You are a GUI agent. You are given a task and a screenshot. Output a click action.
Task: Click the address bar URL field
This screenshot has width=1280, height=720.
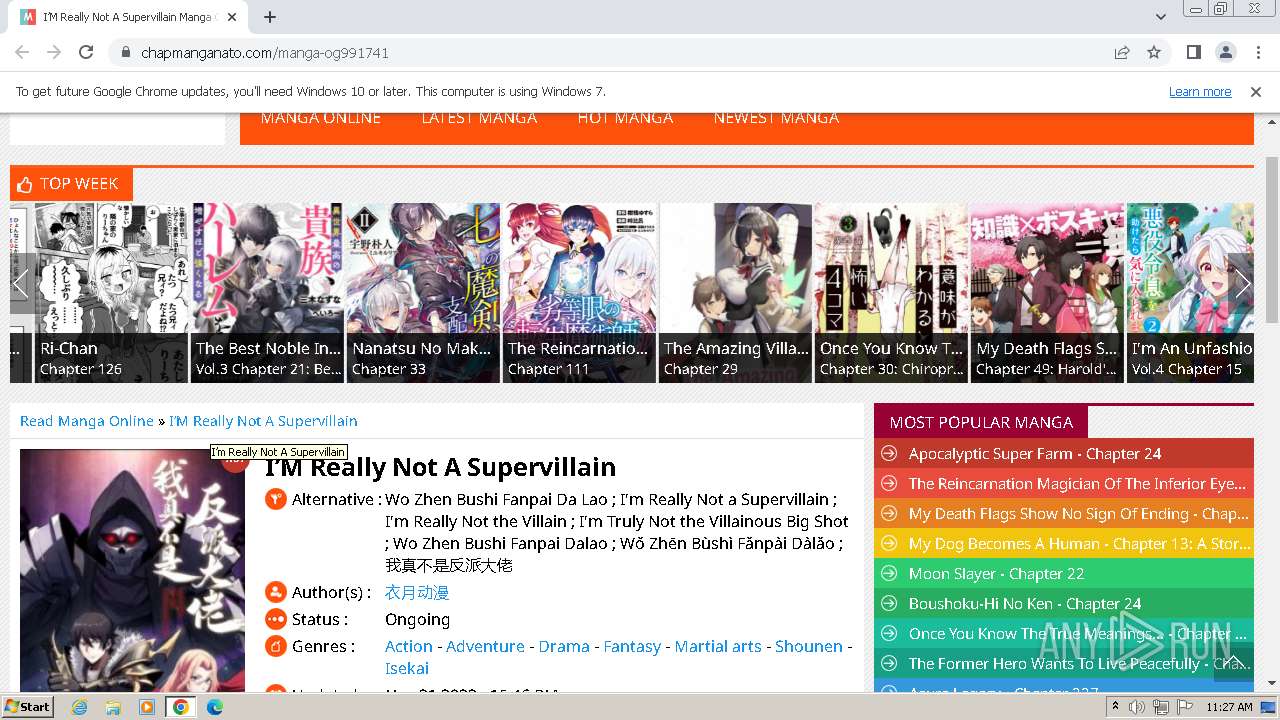[610, 52]
